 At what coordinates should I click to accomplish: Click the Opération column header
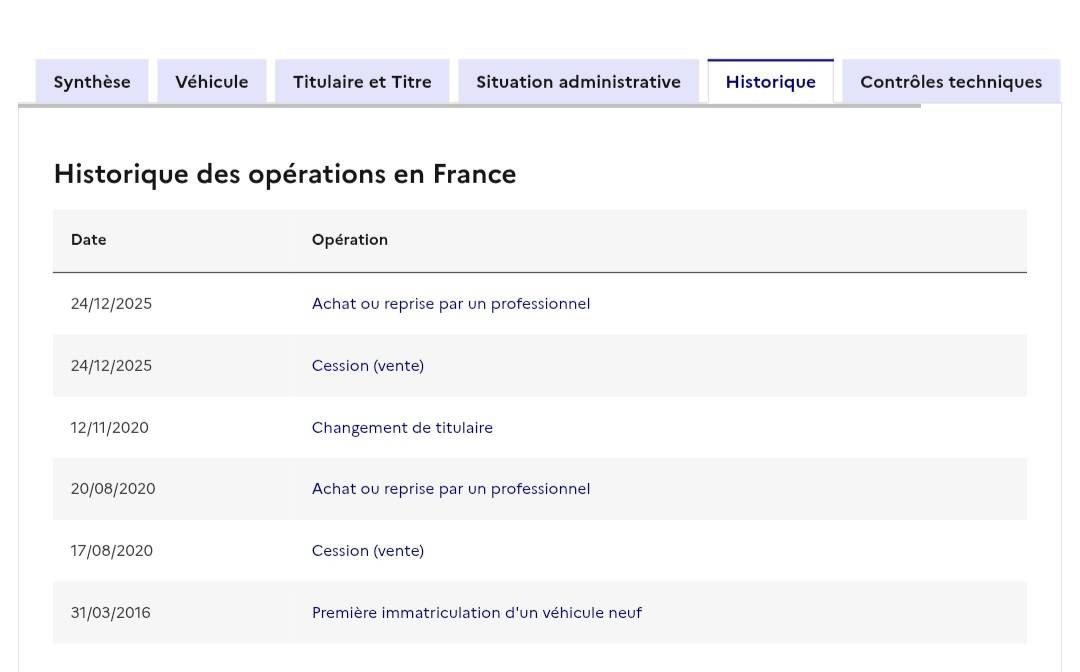tap(350, 240)
